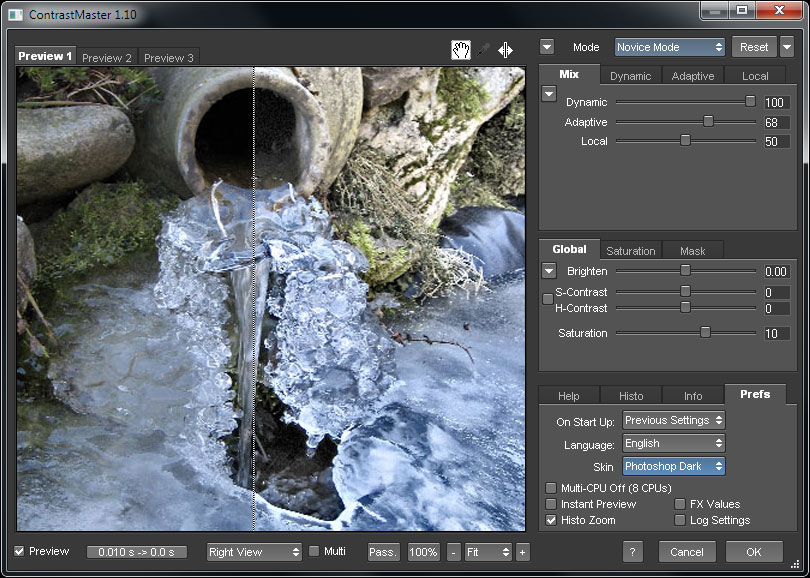This screenshot has width=810, height=578.
Task: Open the arrow menu next to Reset
Action: pyautogui.click(x=787, y=47)
